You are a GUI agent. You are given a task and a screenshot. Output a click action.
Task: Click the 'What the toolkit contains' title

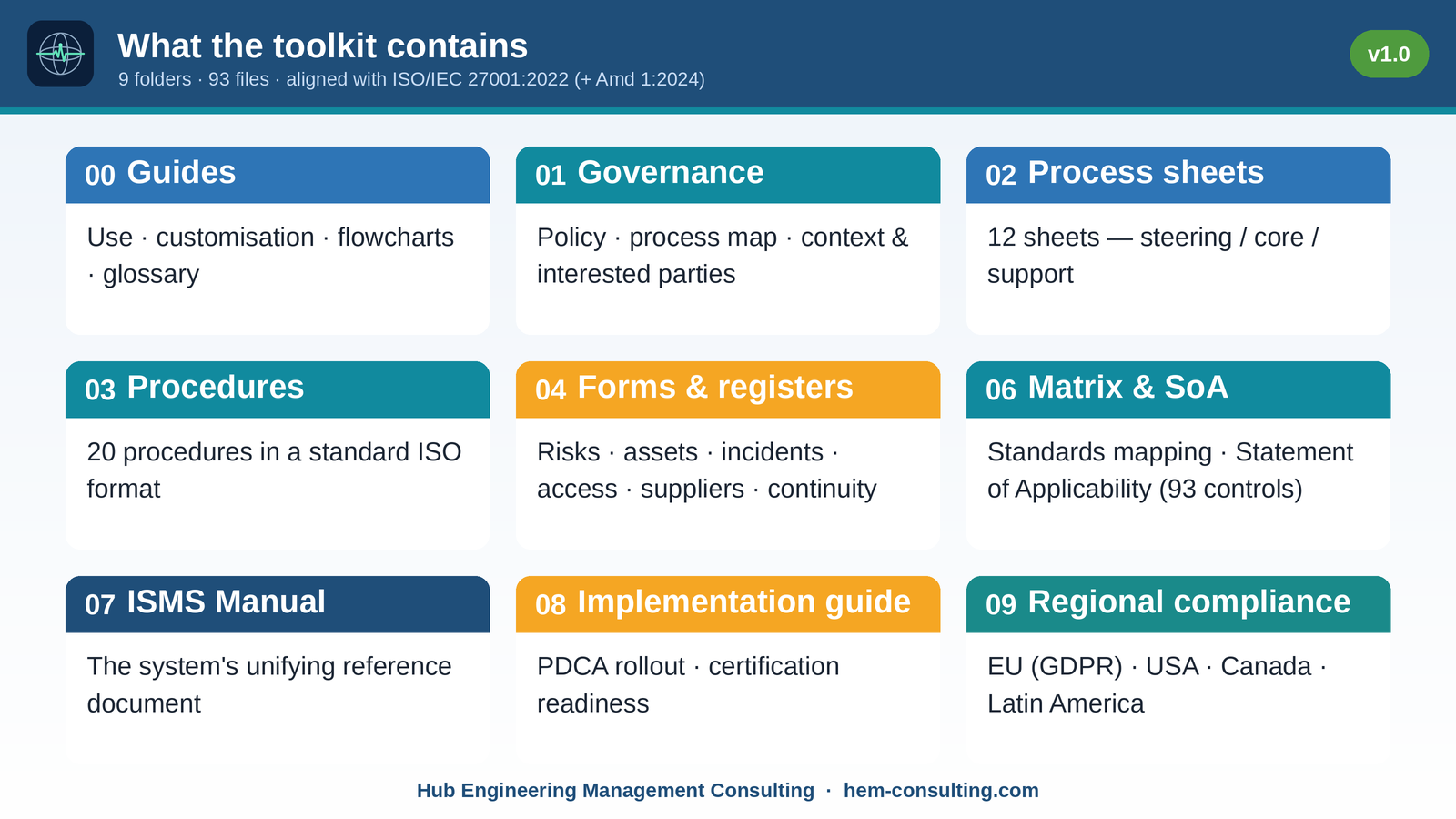[x=323, y=45]
